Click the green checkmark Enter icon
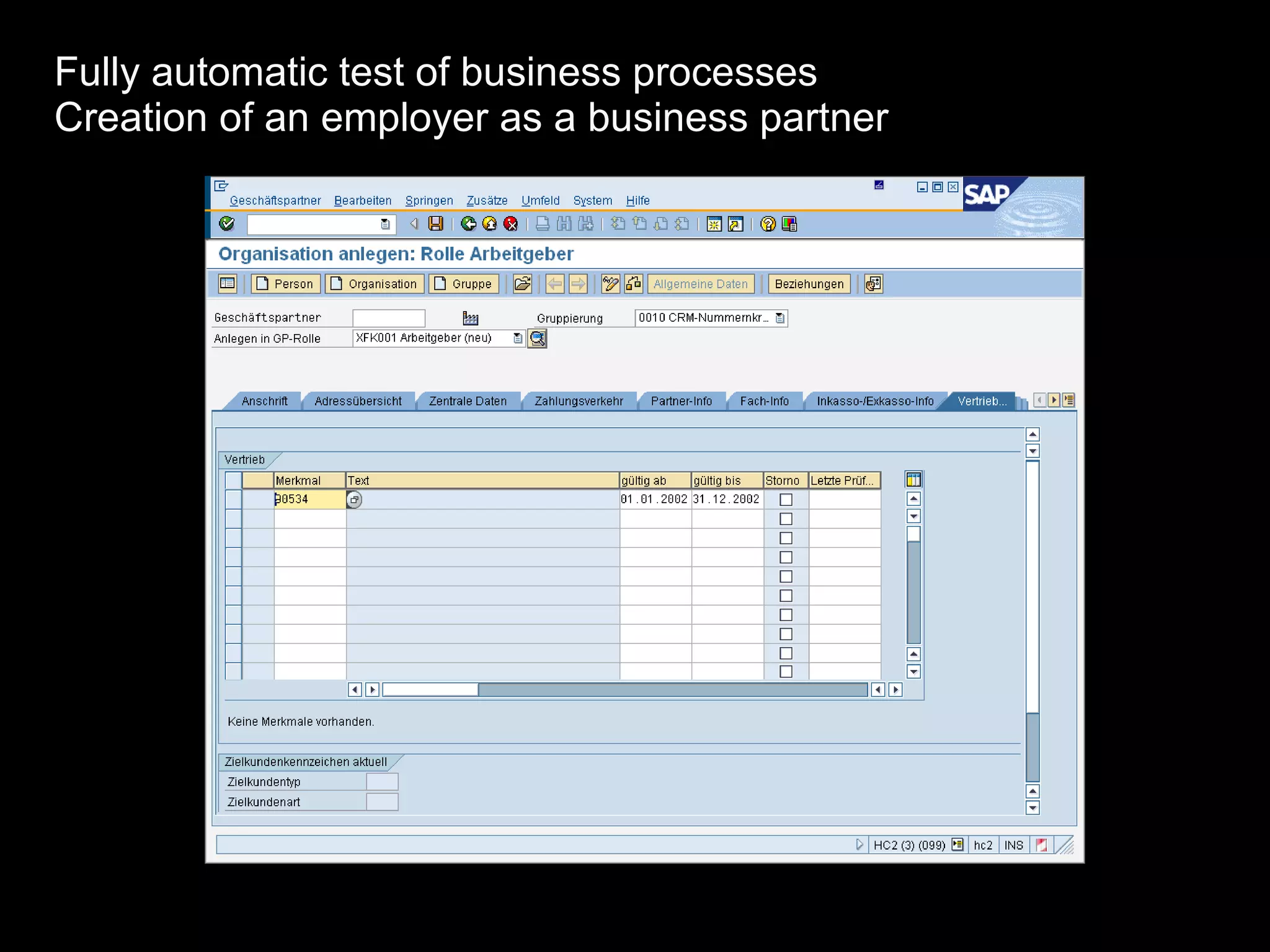The image size is (1270, 952). point(227,224)
